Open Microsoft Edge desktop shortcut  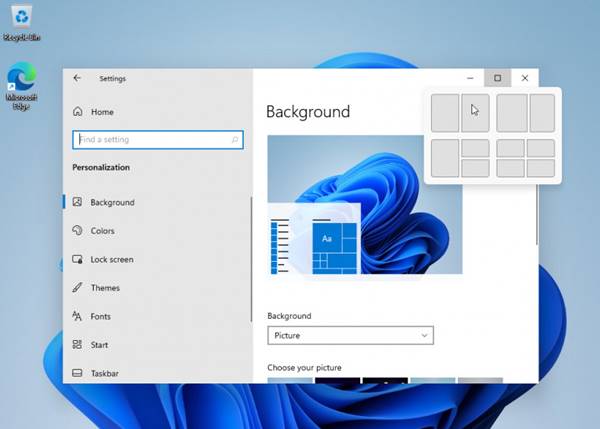click(x=21, y=86)
